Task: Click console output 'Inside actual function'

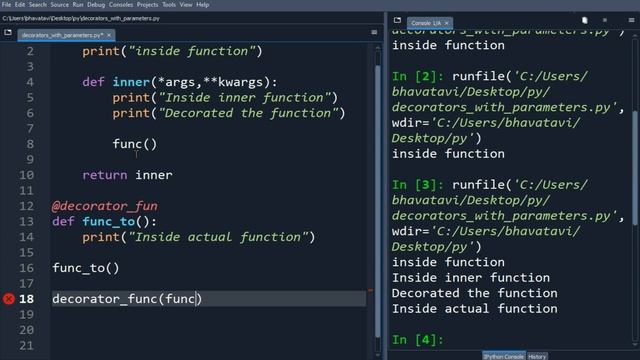Action: coord(475,309)
